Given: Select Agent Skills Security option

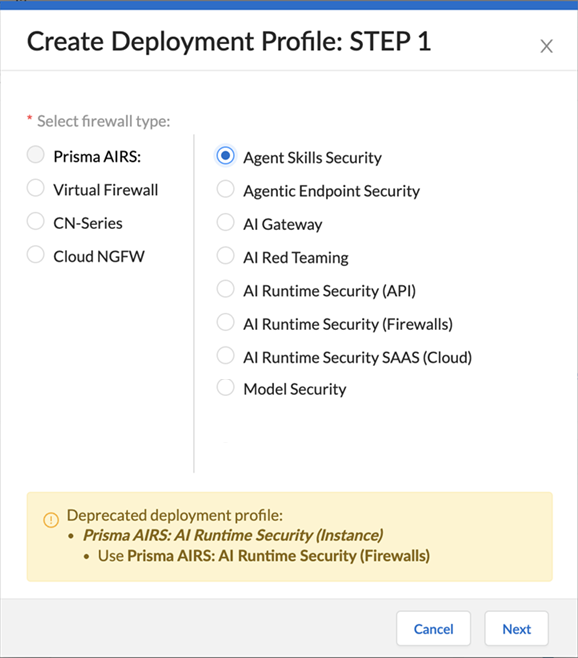Looking at the screenshot, I should [225, 156].
